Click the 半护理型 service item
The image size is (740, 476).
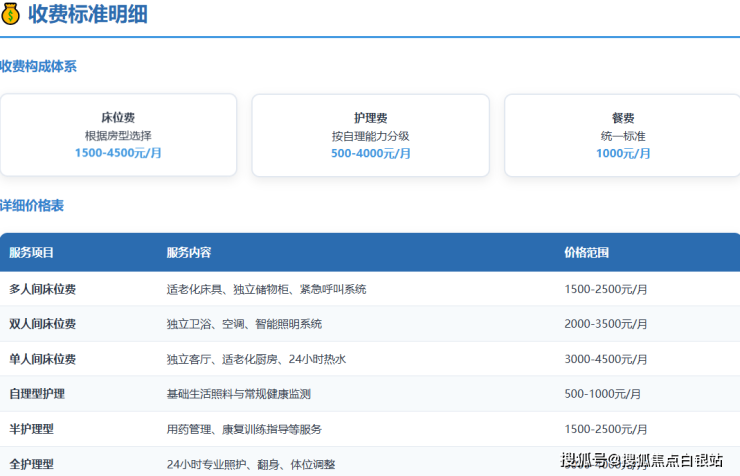pos(31,429)
